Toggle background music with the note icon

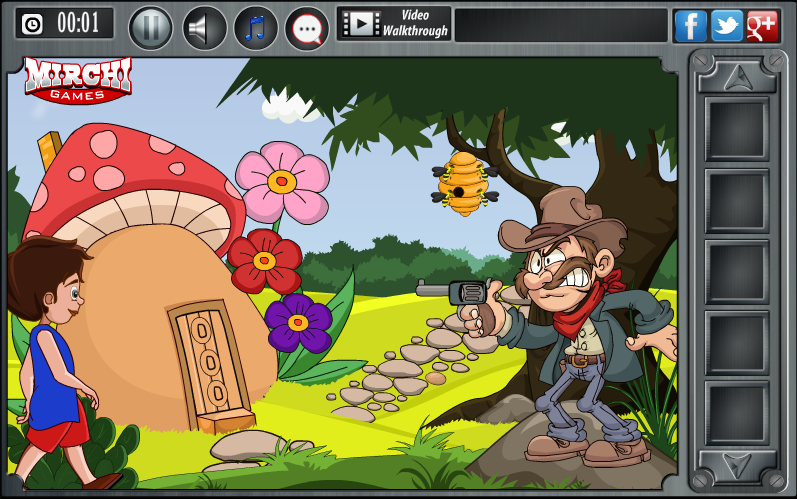click(256, 27)
